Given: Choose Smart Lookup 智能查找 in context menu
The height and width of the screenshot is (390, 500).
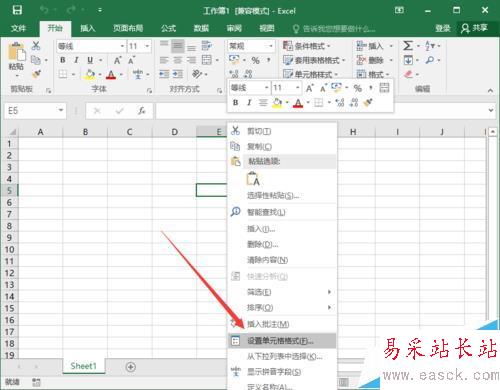Looking at the screenshot, I should tap(282, 212).
